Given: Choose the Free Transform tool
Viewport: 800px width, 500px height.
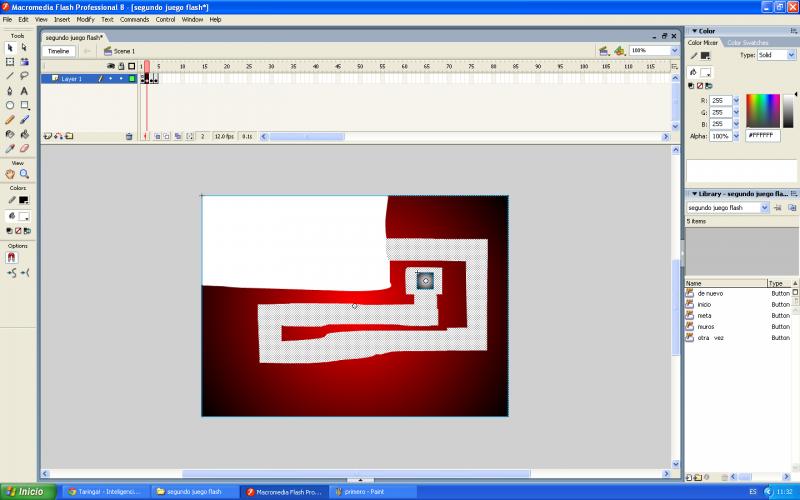Looking at the screenshot, I should click(10, 62).
